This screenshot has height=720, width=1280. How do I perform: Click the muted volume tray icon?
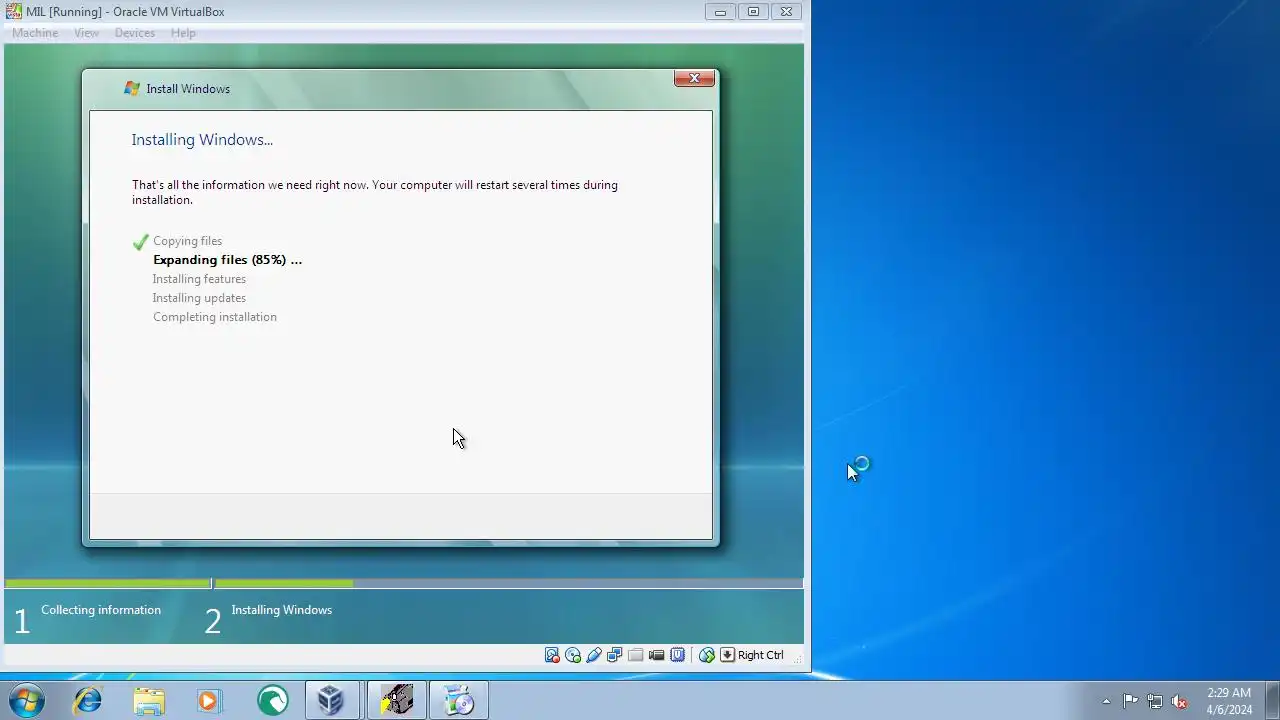tap(1179, 701)
